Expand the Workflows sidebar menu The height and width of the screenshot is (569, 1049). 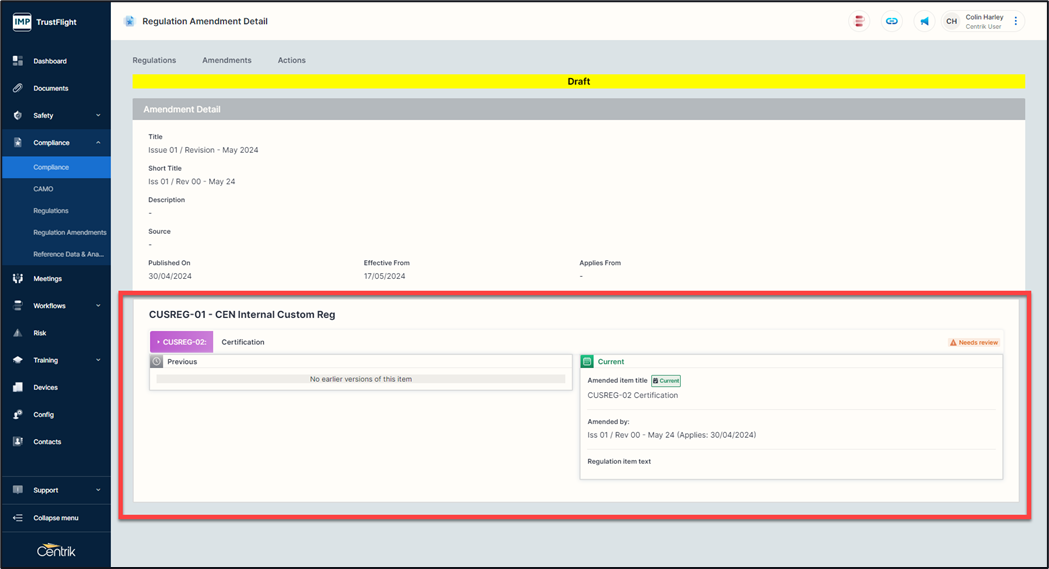click(98, 306)
